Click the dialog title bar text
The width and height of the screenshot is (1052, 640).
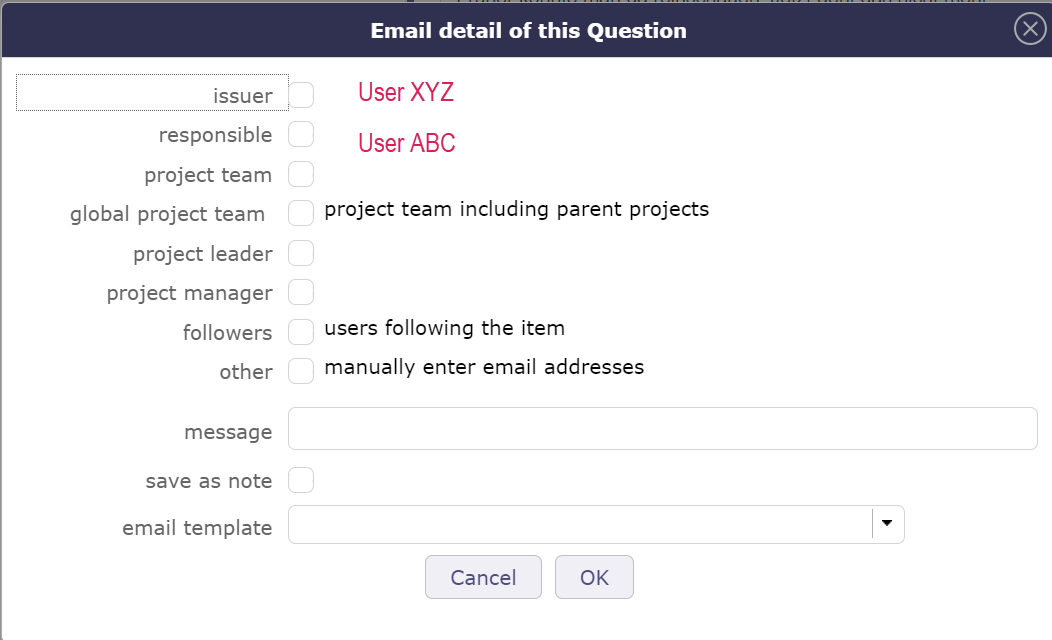(528, 30)
